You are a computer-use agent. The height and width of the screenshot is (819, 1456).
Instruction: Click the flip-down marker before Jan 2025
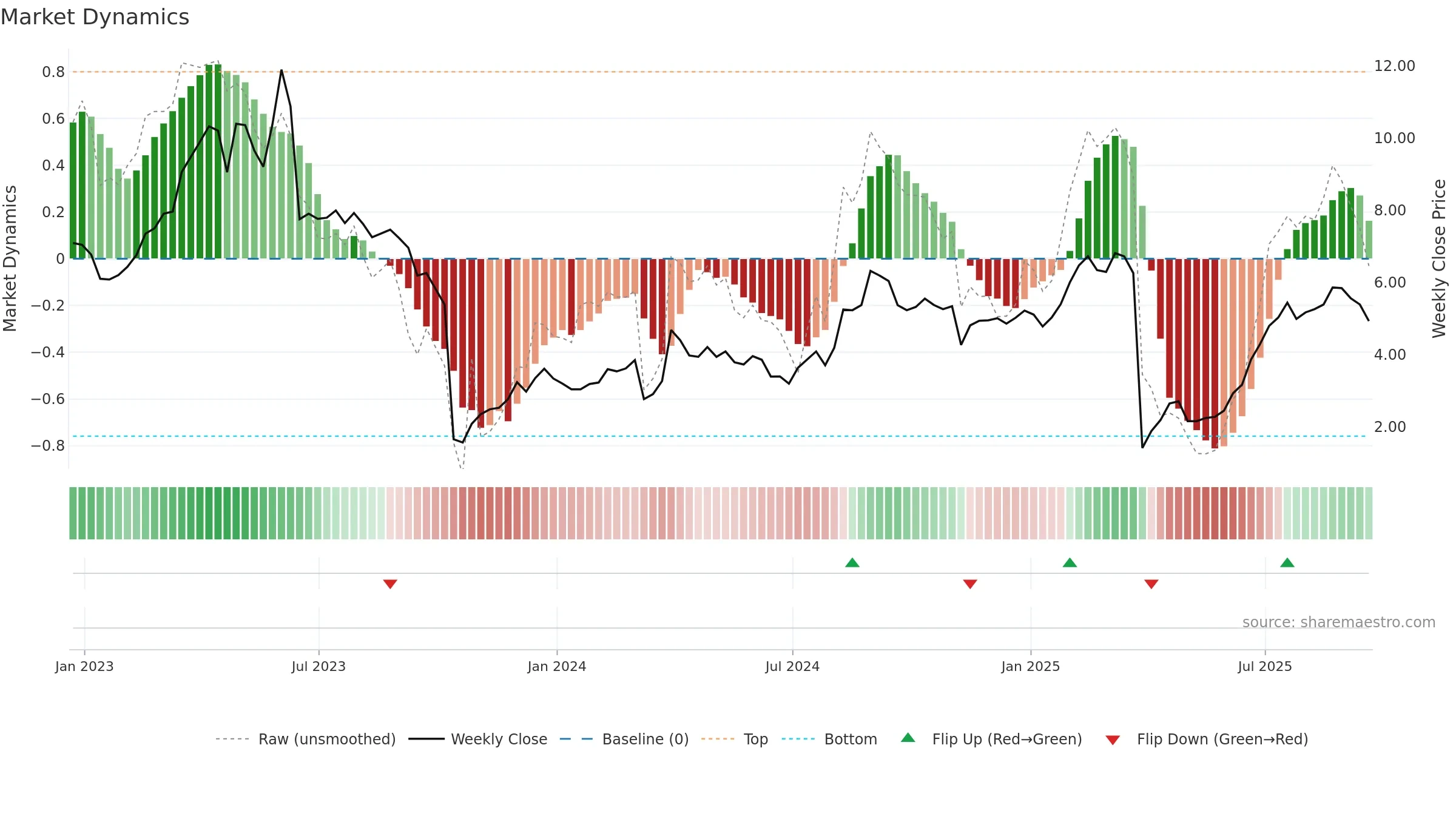tap(970, 584)
